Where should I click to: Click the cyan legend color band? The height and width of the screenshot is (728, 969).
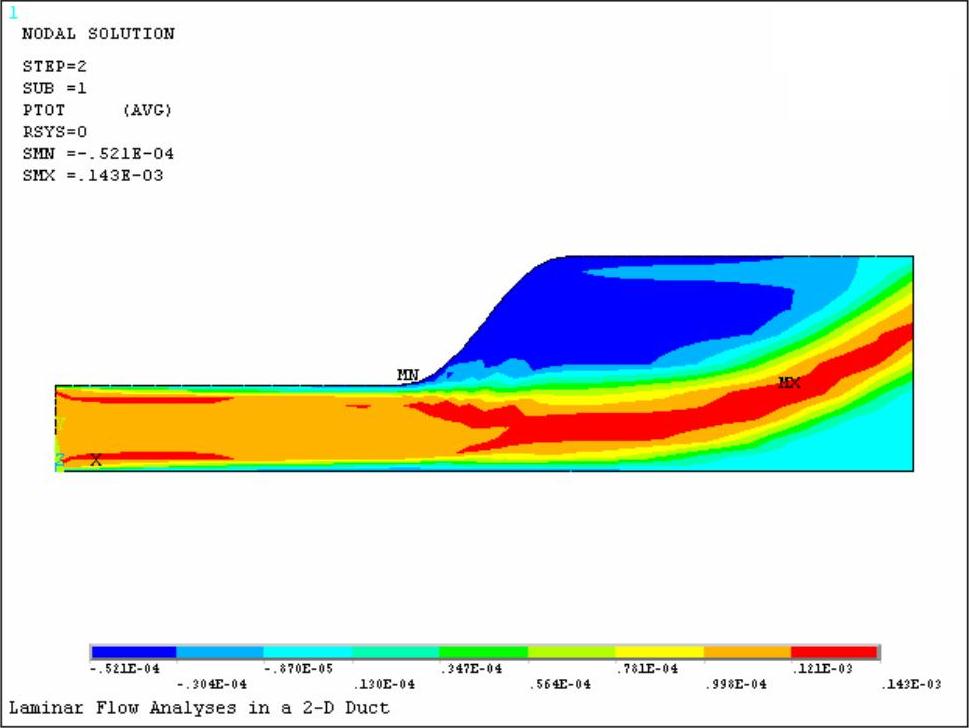coord(308,652)
